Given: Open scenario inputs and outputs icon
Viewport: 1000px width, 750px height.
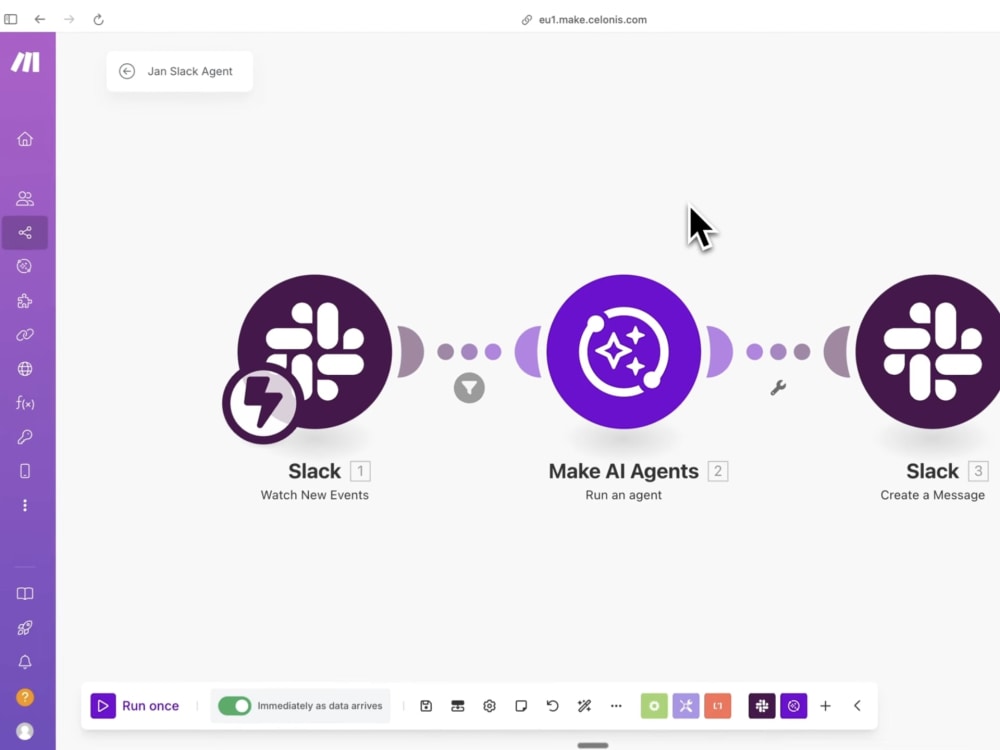Looking at the screenshot, I should [x=458, y=706].
